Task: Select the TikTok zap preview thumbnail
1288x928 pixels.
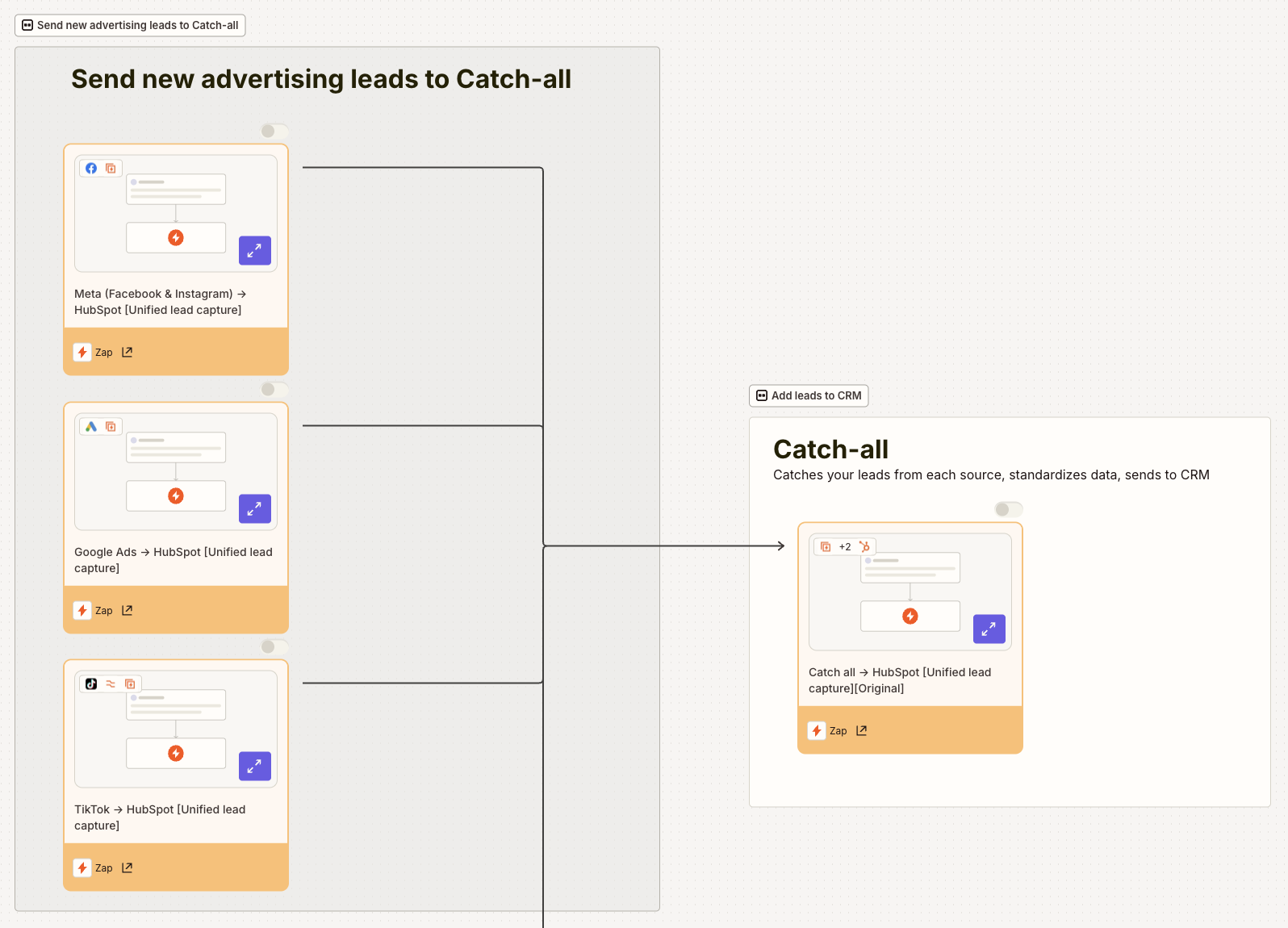Action: pos(176,729)
